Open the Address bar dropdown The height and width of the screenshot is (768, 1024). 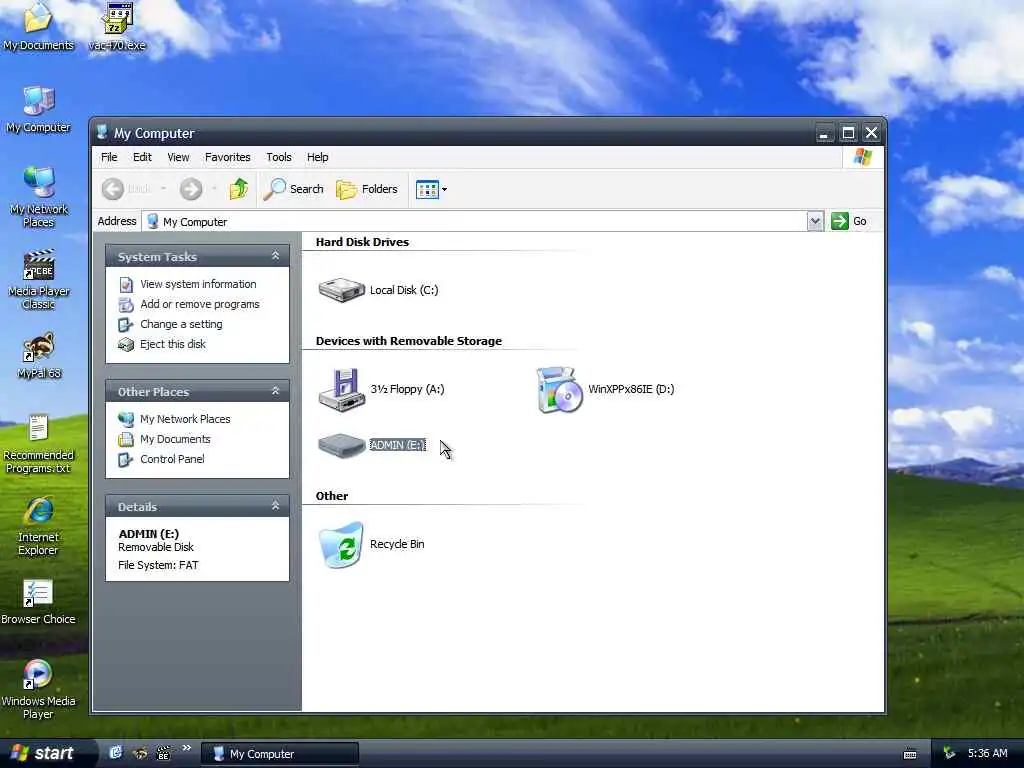point(815,221)
